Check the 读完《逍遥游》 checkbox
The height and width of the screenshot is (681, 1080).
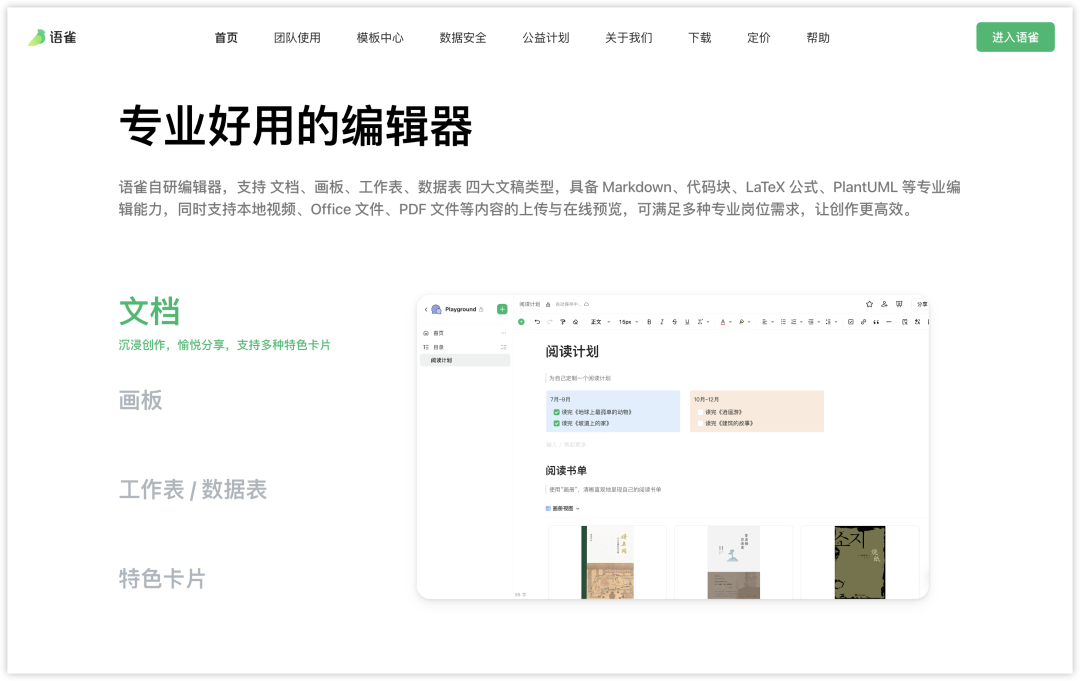700,412
